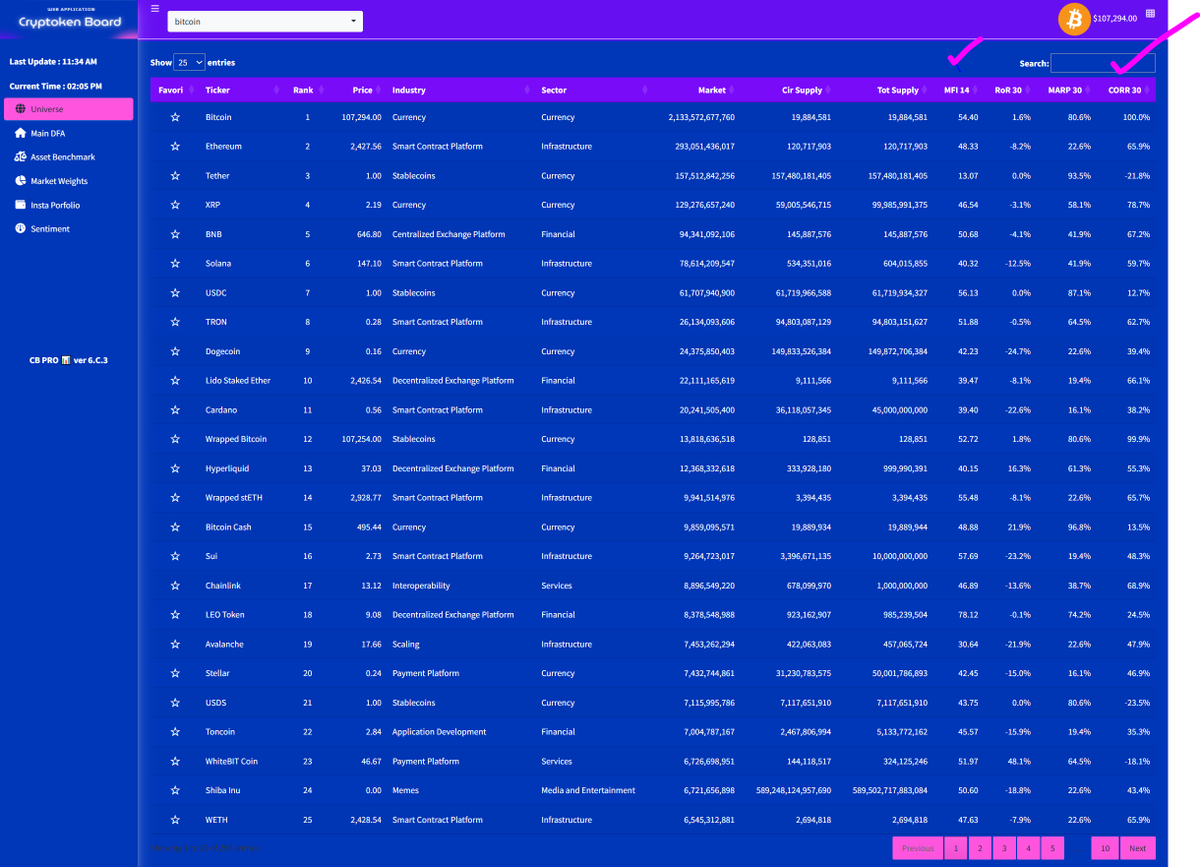This screenshot has height=867, width=1200.
Task: Toggle Dogecoin favorite star
Action: (x=175, y=351)
